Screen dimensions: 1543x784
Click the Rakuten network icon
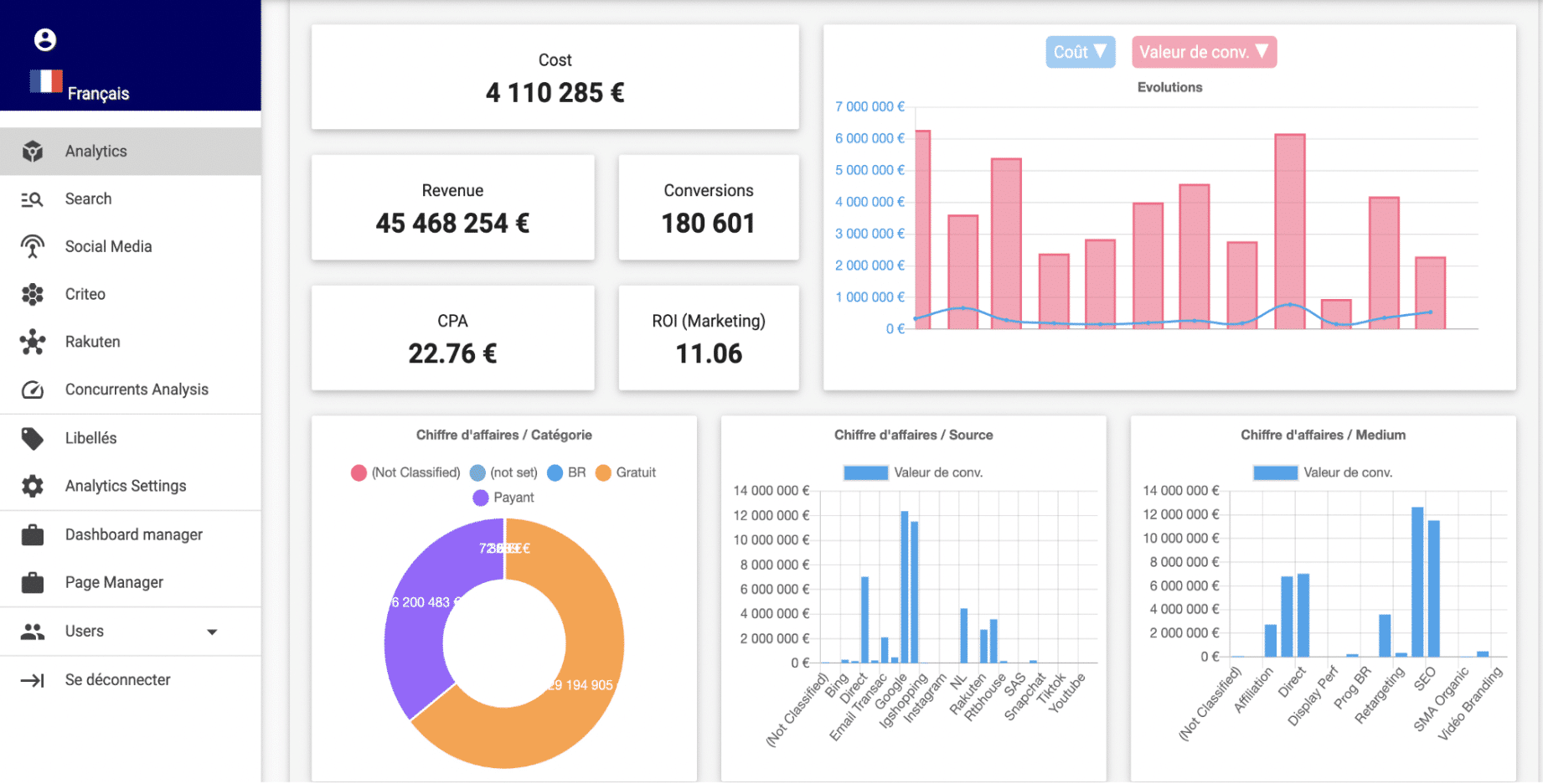click(33, 342)
